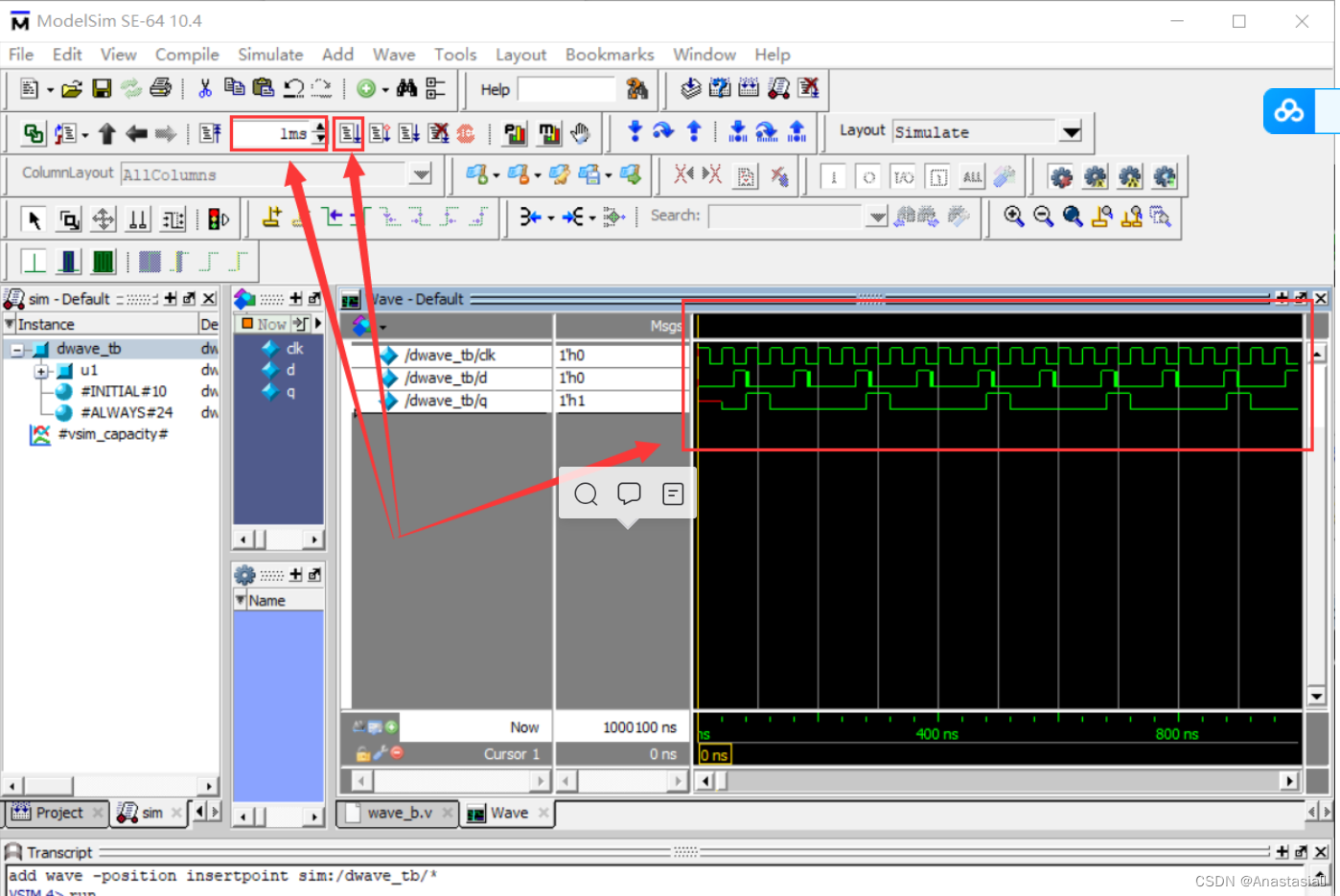Open the Search field dropdown arrow
1340x896 pixels.
click(876, 217)
